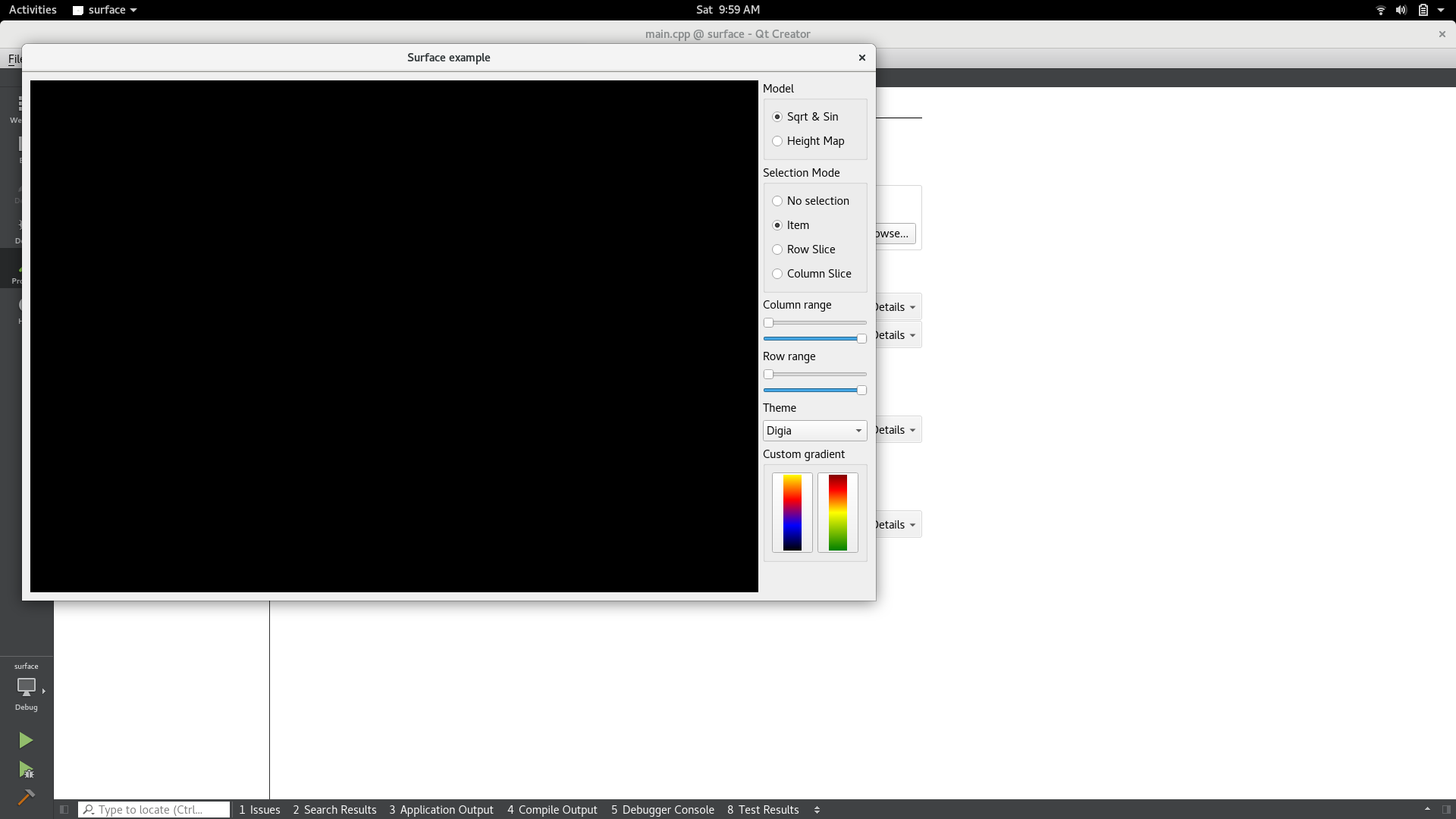The height and width of the screenshot is (819, 1456).
Task: Pick the black-blue-red-yellow gradient swatch
Action: pos(792,513)
